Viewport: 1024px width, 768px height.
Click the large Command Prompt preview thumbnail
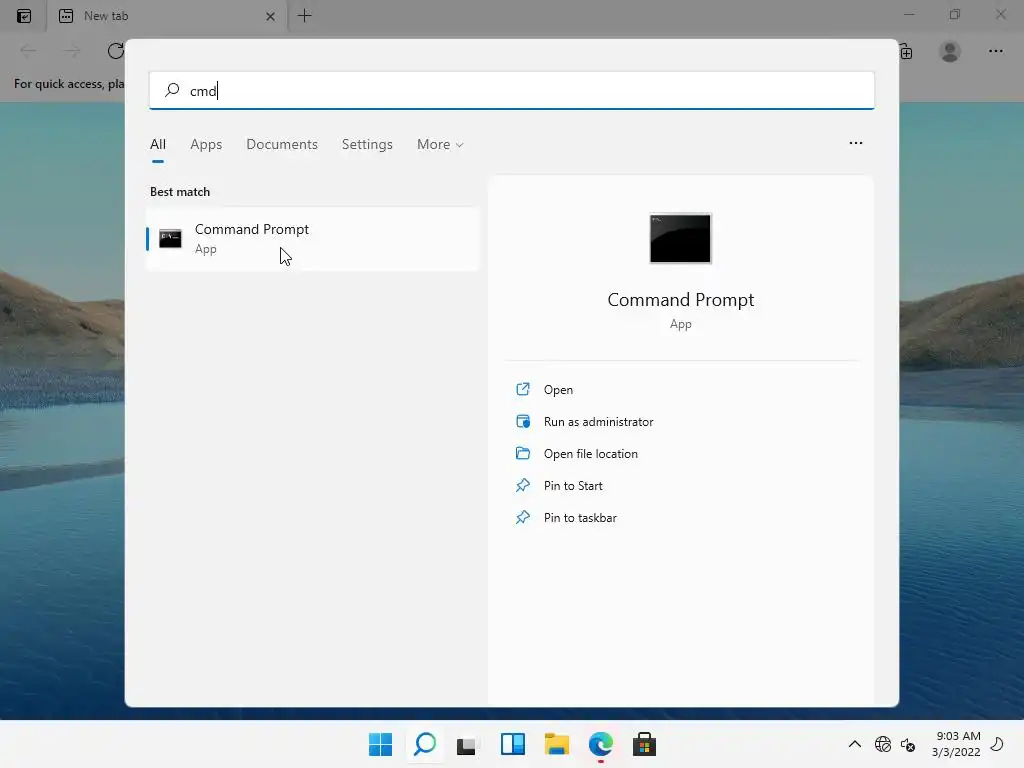[680, 238]
